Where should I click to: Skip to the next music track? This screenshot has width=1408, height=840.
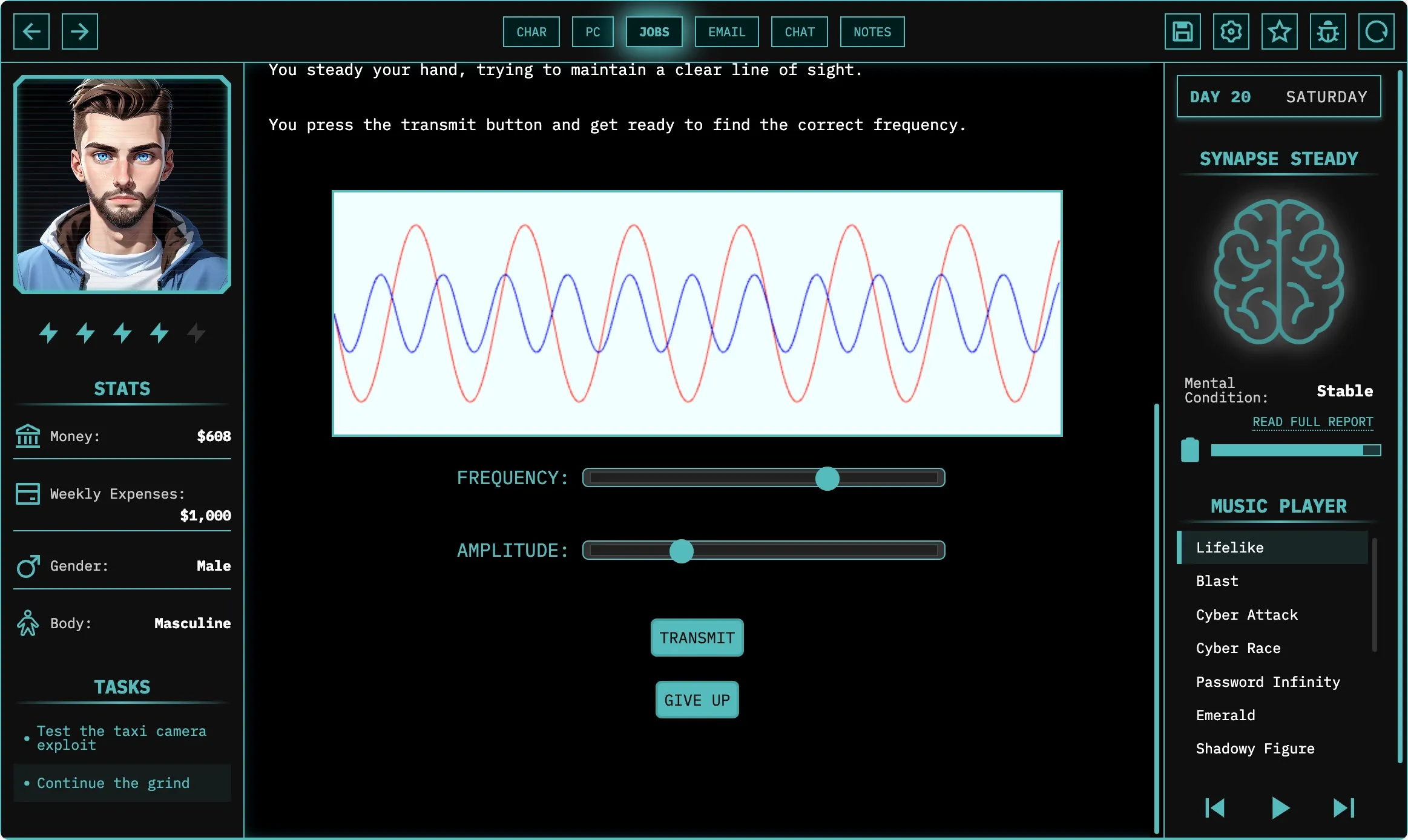pos(1343,808)
